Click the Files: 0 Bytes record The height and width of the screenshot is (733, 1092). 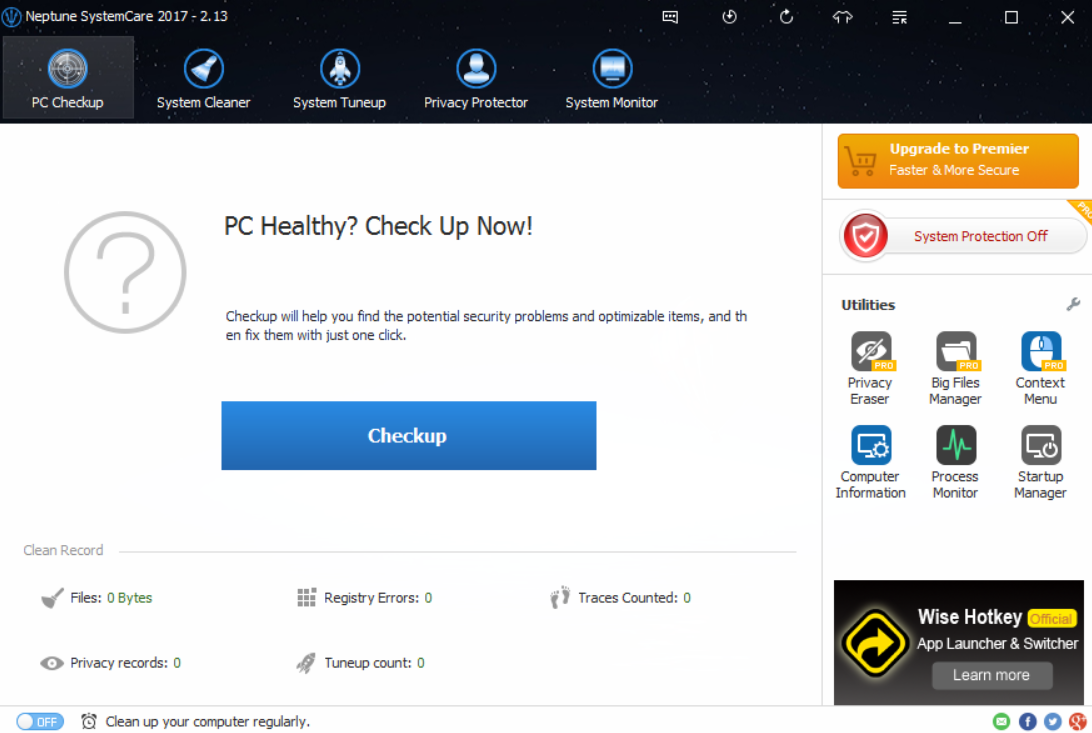click(111, 597)
